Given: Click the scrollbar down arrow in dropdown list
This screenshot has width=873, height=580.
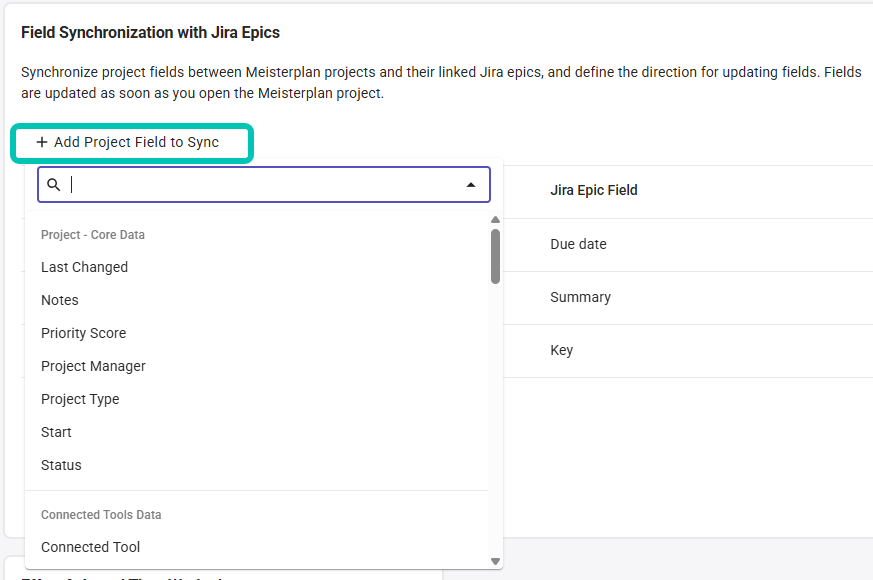Looking at the screenshot, I should [496, 562].
